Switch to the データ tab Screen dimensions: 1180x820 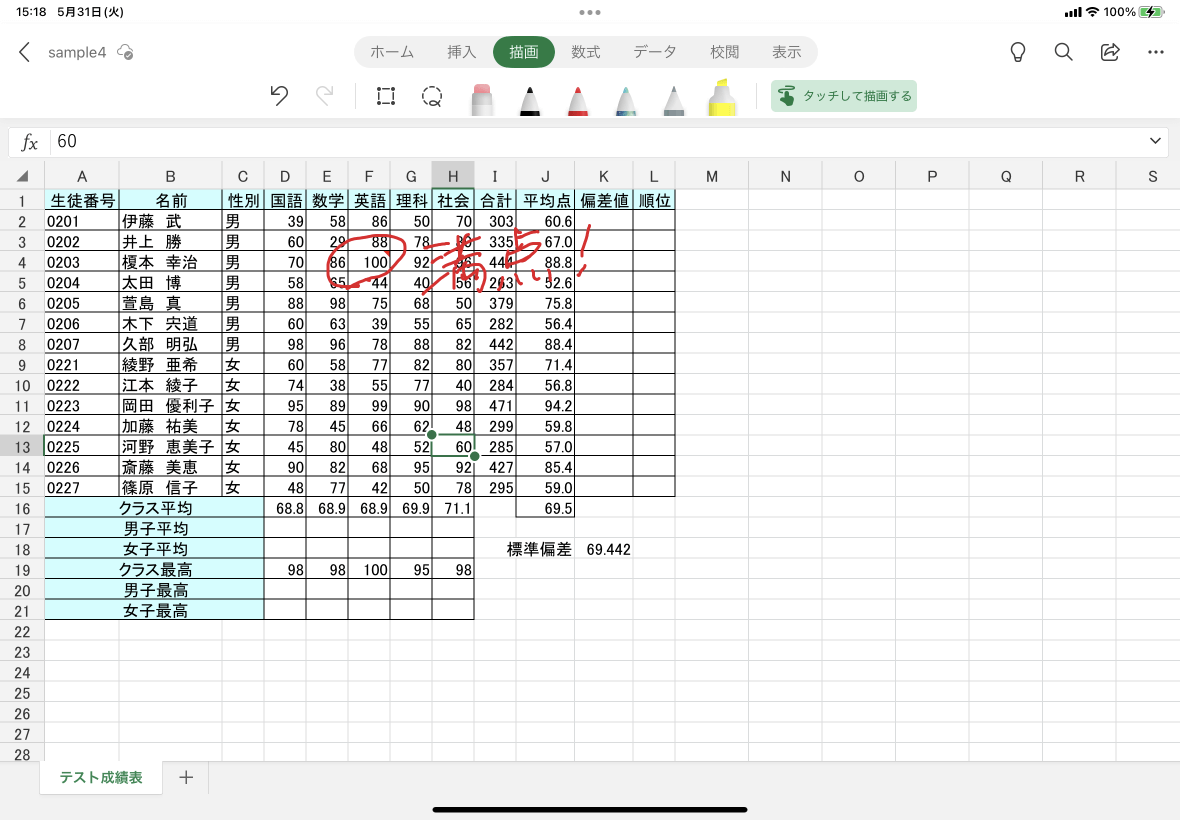click(x=655, y=52)
